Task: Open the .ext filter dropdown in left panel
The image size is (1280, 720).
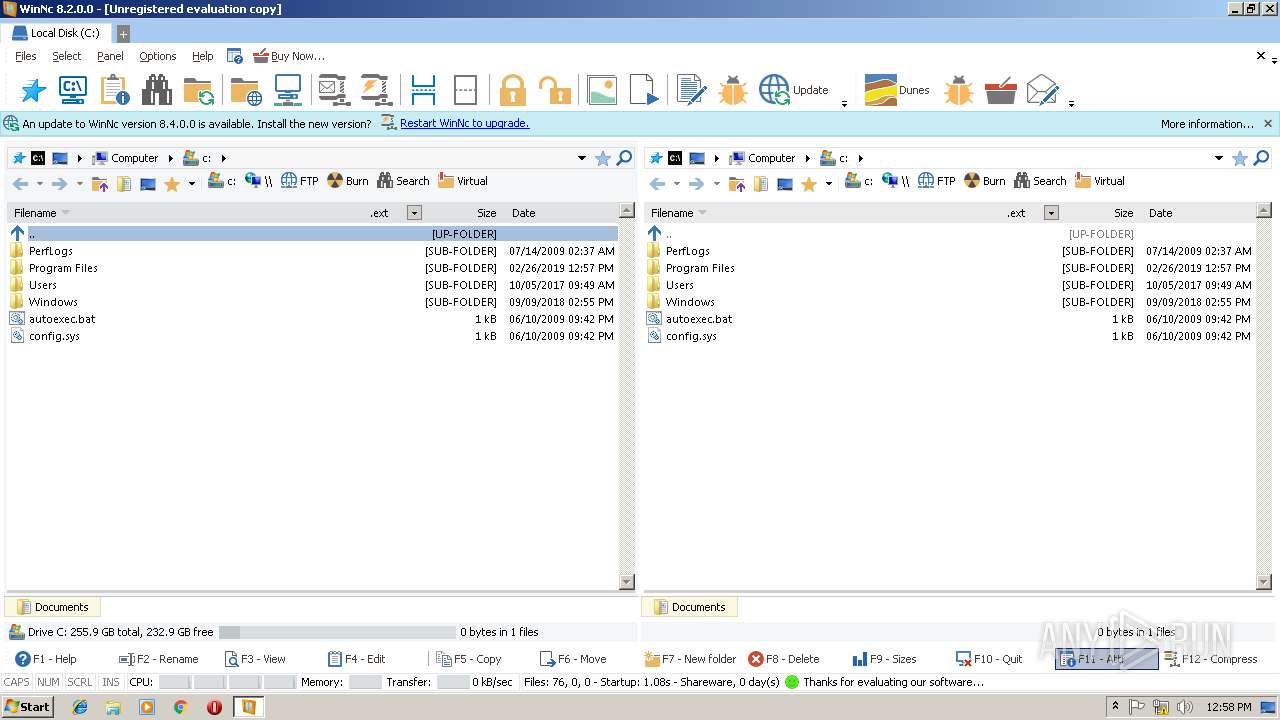Action: tap(414, 213)
